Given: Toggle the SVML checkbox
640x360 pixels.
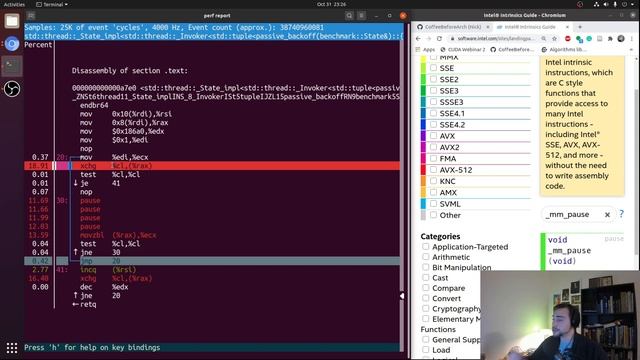Looking at the screenshot, I should (x=433, y=203).
